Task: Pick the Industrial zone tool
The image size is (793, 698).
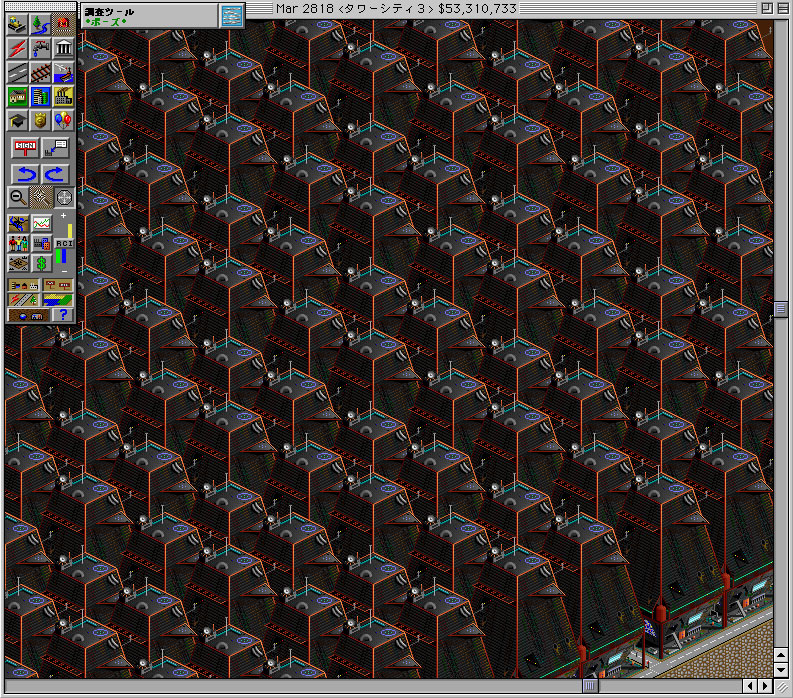Action: pyautogui.click(x=63, y=96)
